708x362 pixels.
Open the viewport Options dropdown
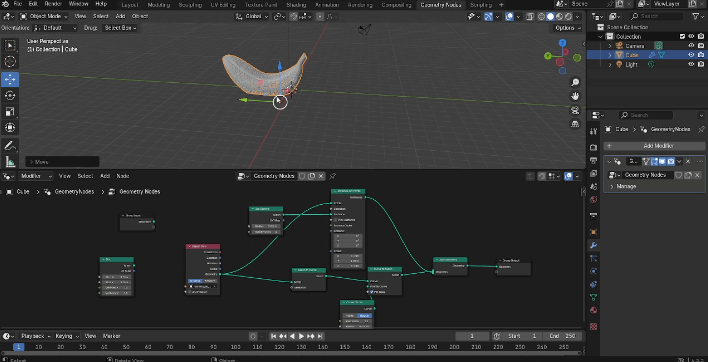click(x=568, y=28)
